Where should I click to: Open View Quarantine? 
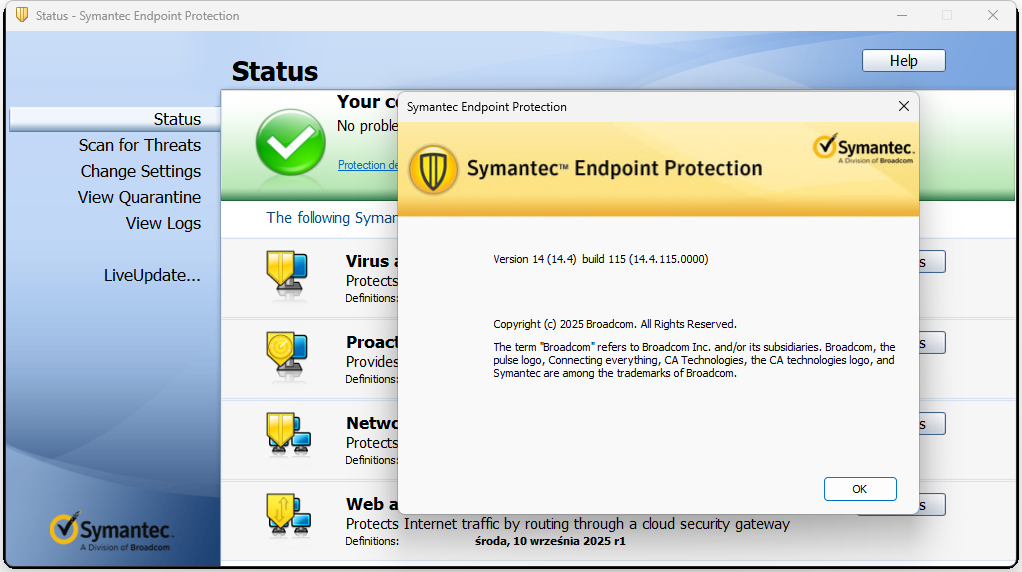pos(139,197)
